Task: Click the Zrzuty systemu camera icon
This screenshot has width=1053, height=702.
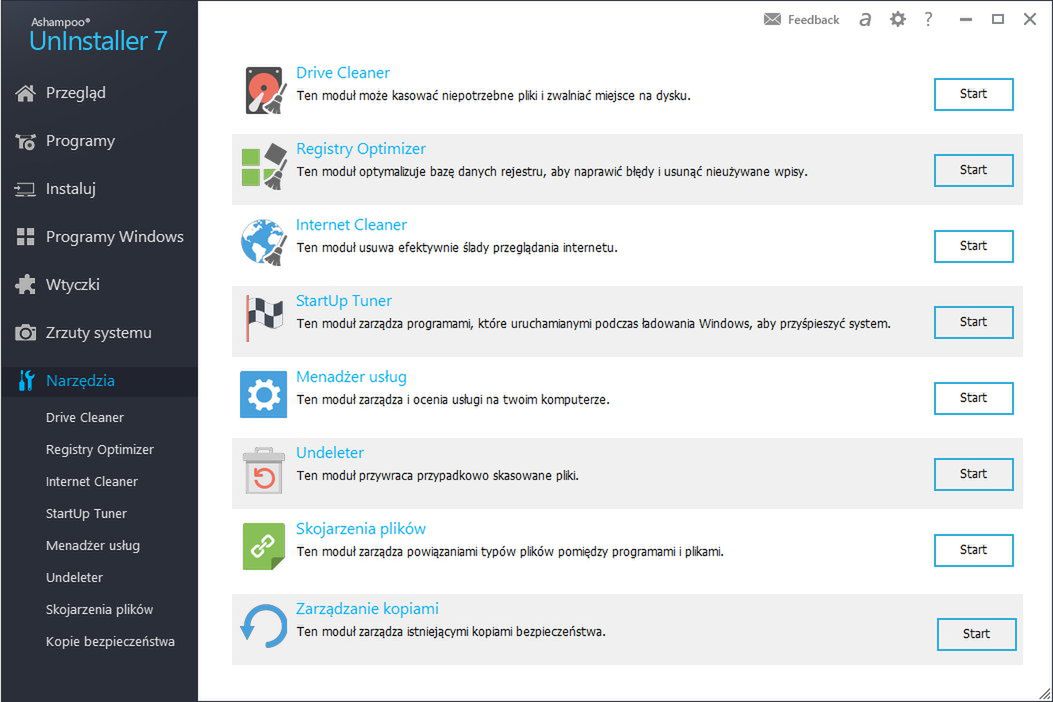Action: coord(26,333)
